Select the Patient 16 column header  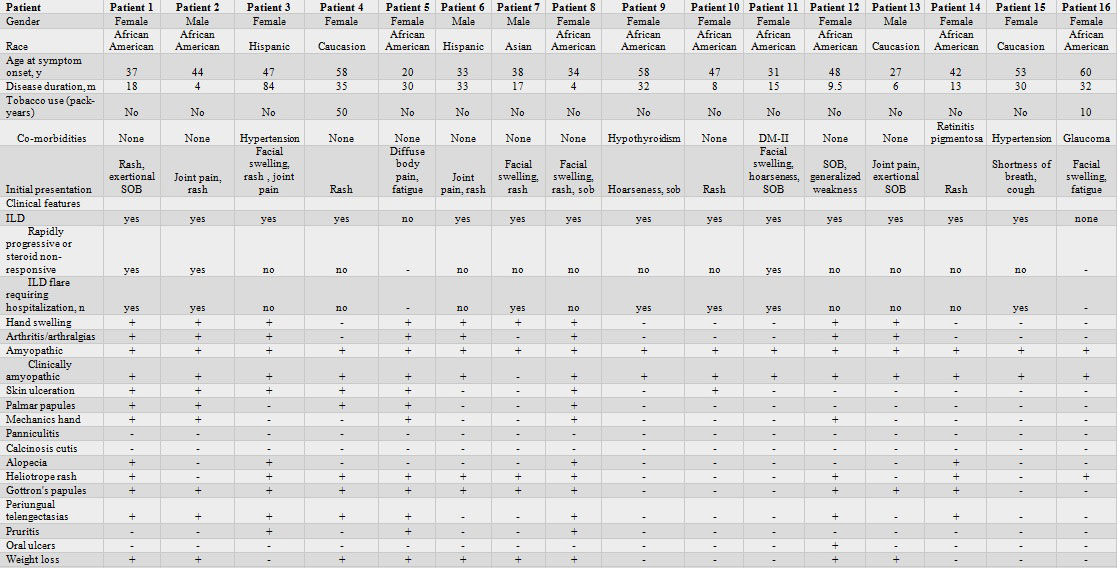coord(1086,7)
